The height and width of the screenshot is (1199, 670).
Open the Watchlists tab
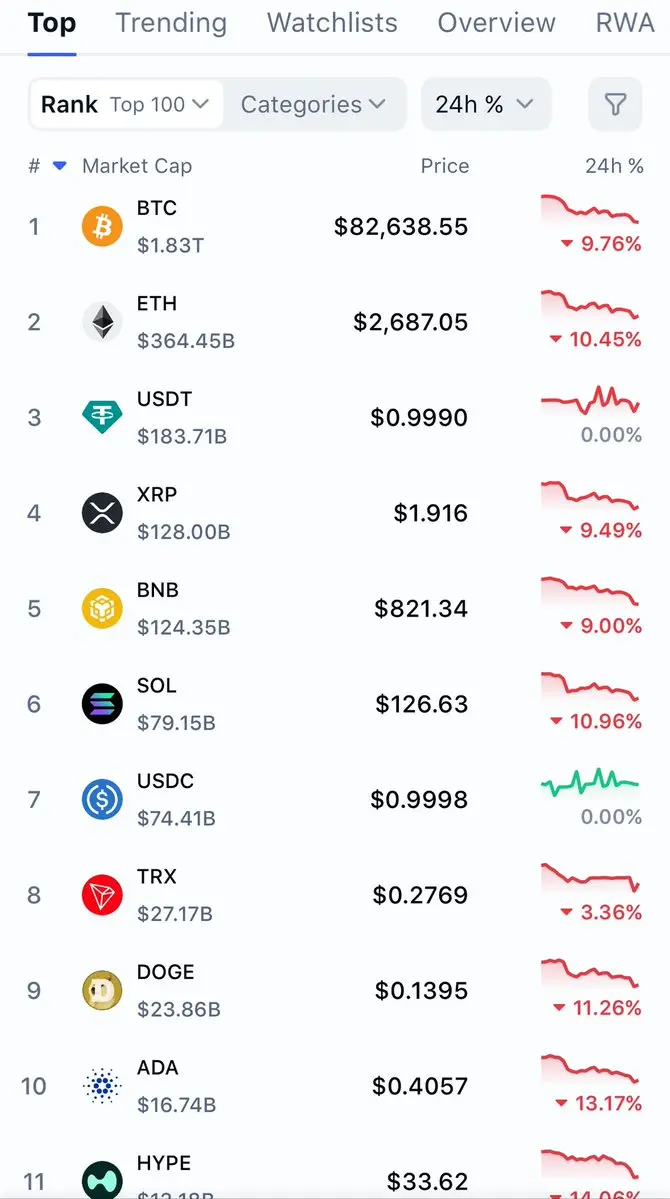pos(332,23)
